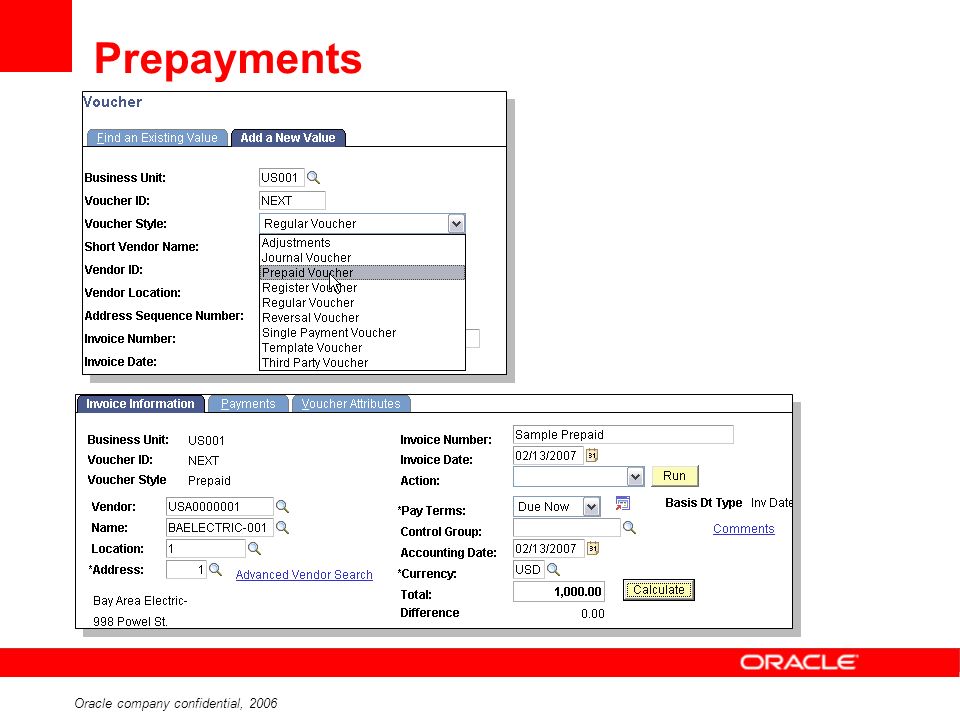Click the Name BAELECTRIC-001 field
Viewport: 960px width, 720px height.
220,527
